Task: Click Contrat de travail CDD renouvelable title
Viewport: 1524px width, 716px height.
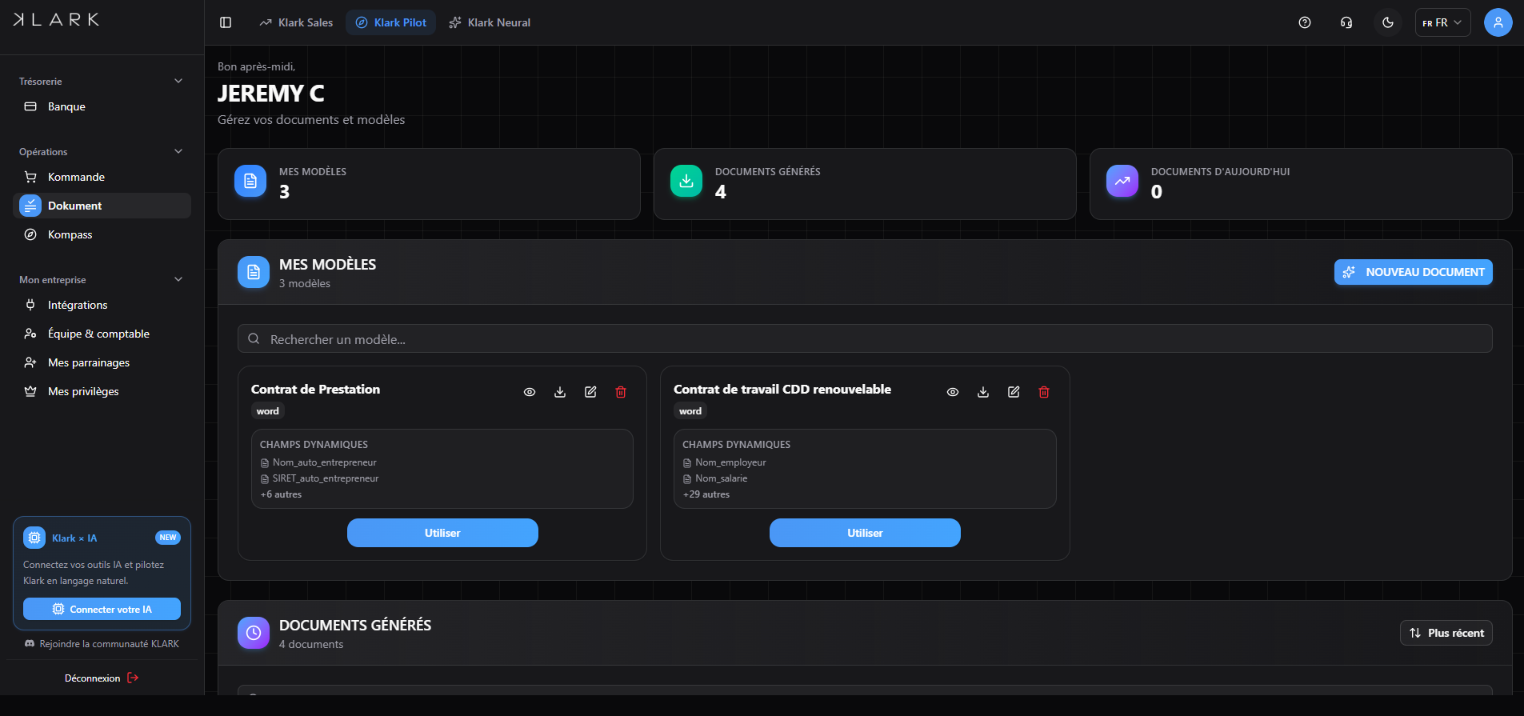Action: click(782, 389)
